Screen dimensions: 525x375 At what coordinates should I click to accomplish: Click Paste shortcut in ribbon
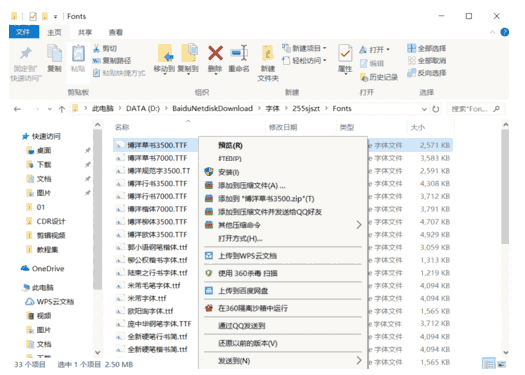pos(119,73)
